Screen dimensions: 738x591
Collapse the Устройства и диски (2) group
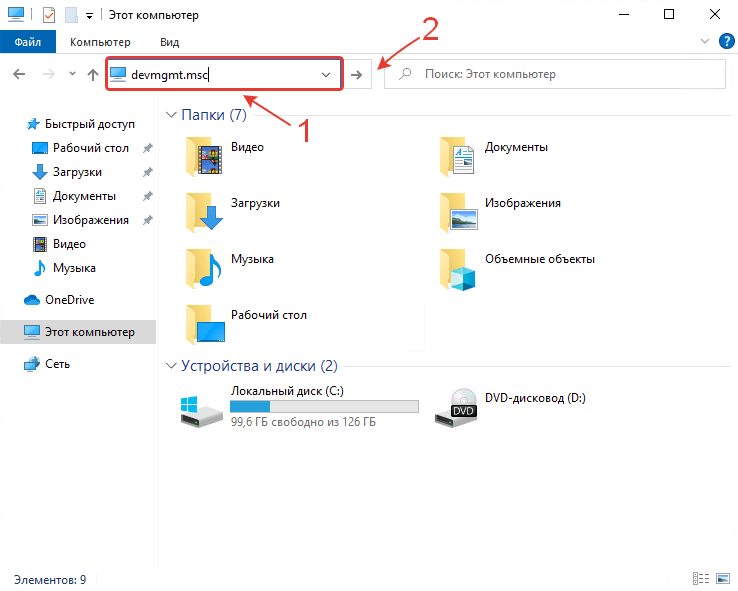(171, 366)
